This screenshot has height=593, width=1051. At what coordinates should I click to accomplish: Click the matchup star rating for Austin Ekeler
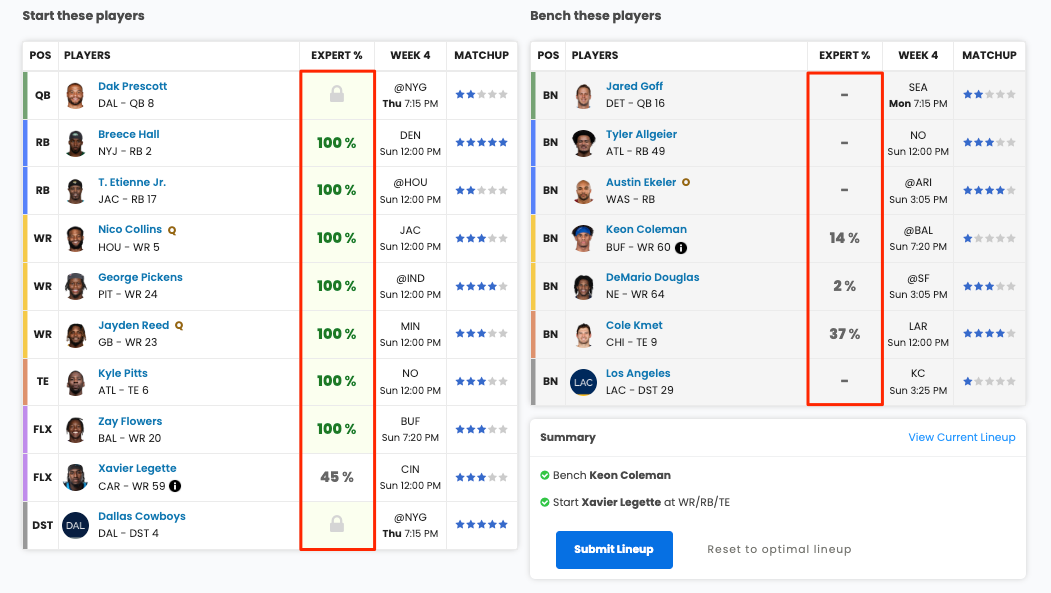(989, 190)
